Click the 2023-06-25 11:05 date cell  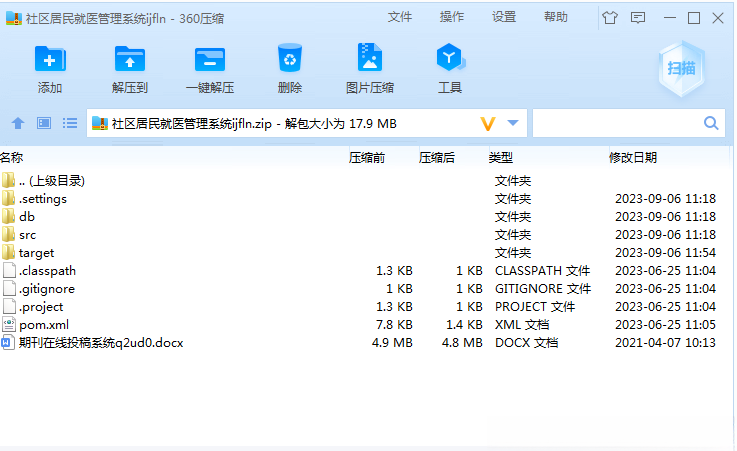coord(666,325)
